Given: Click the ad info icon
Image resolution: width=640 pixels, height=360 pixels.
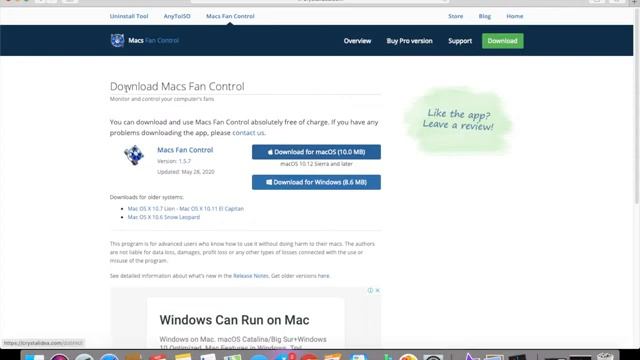Looking at the screenshot, I should point(370,290).
